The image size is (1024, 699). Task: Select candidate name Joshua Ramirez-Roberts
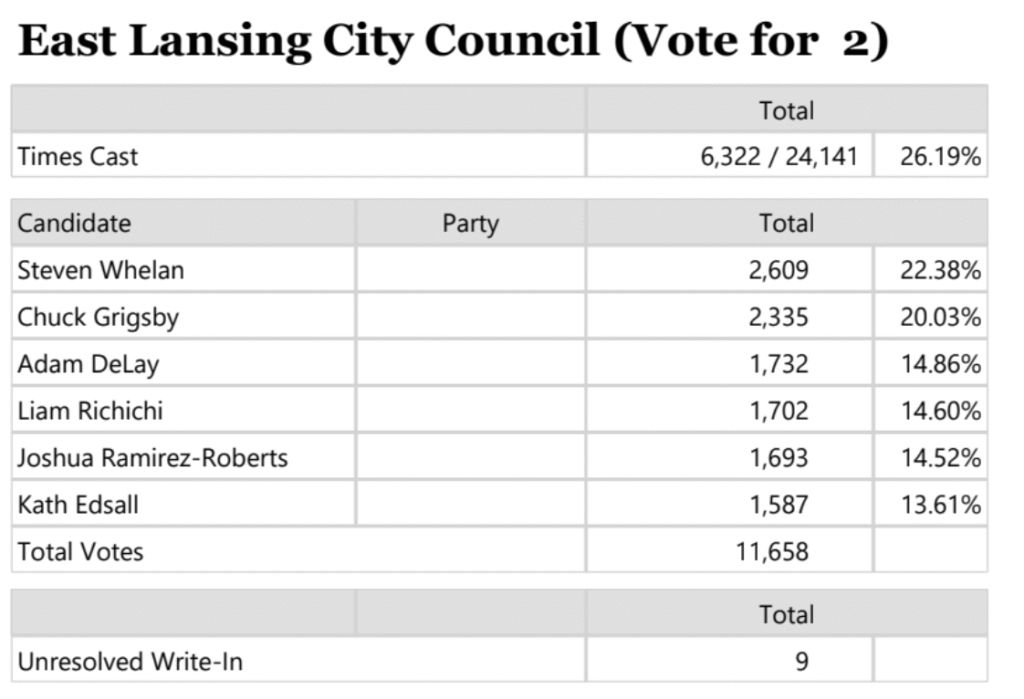[x=152, y=458]
